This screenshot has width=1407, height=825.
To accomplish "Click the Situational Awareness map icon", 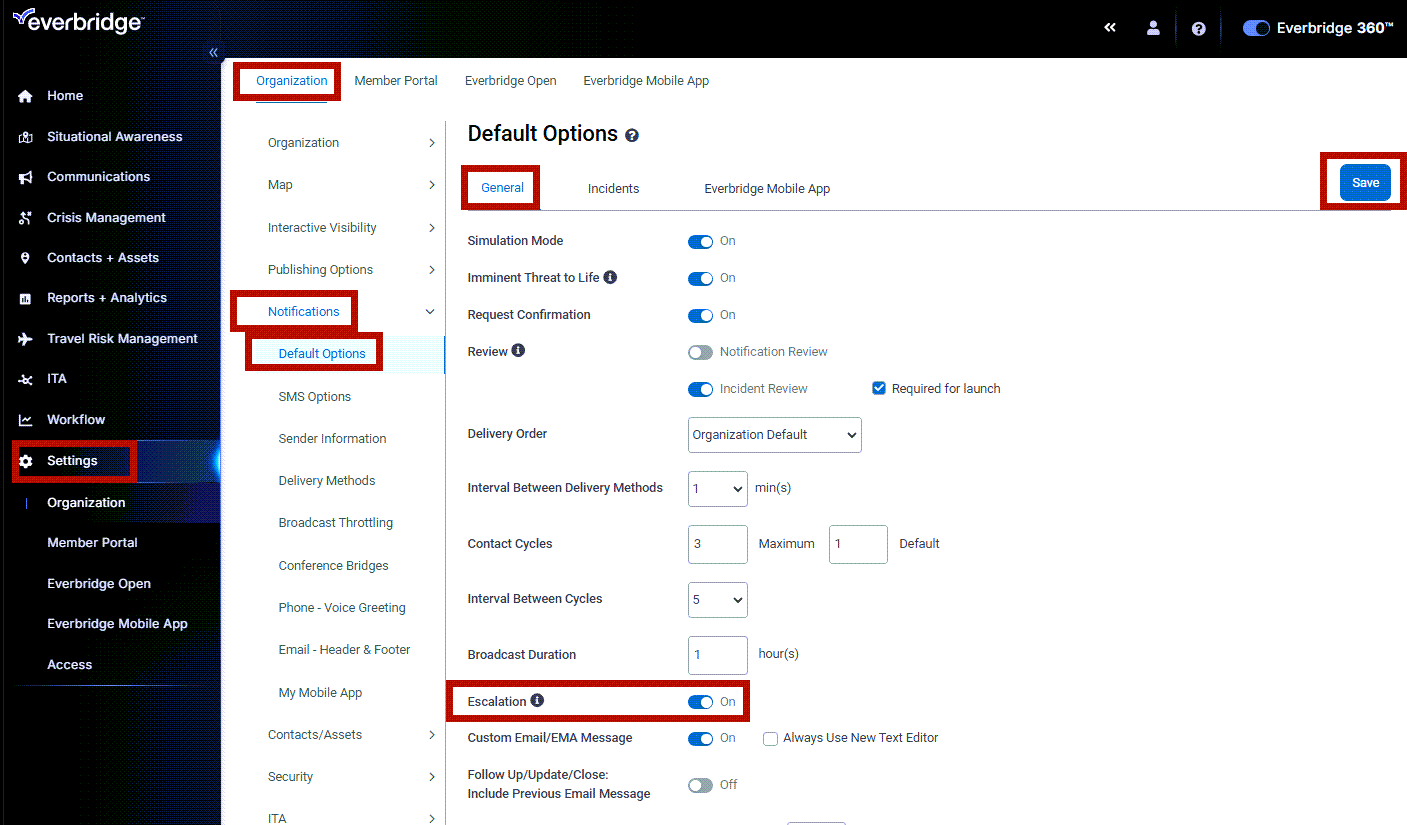I will (26, 137).
